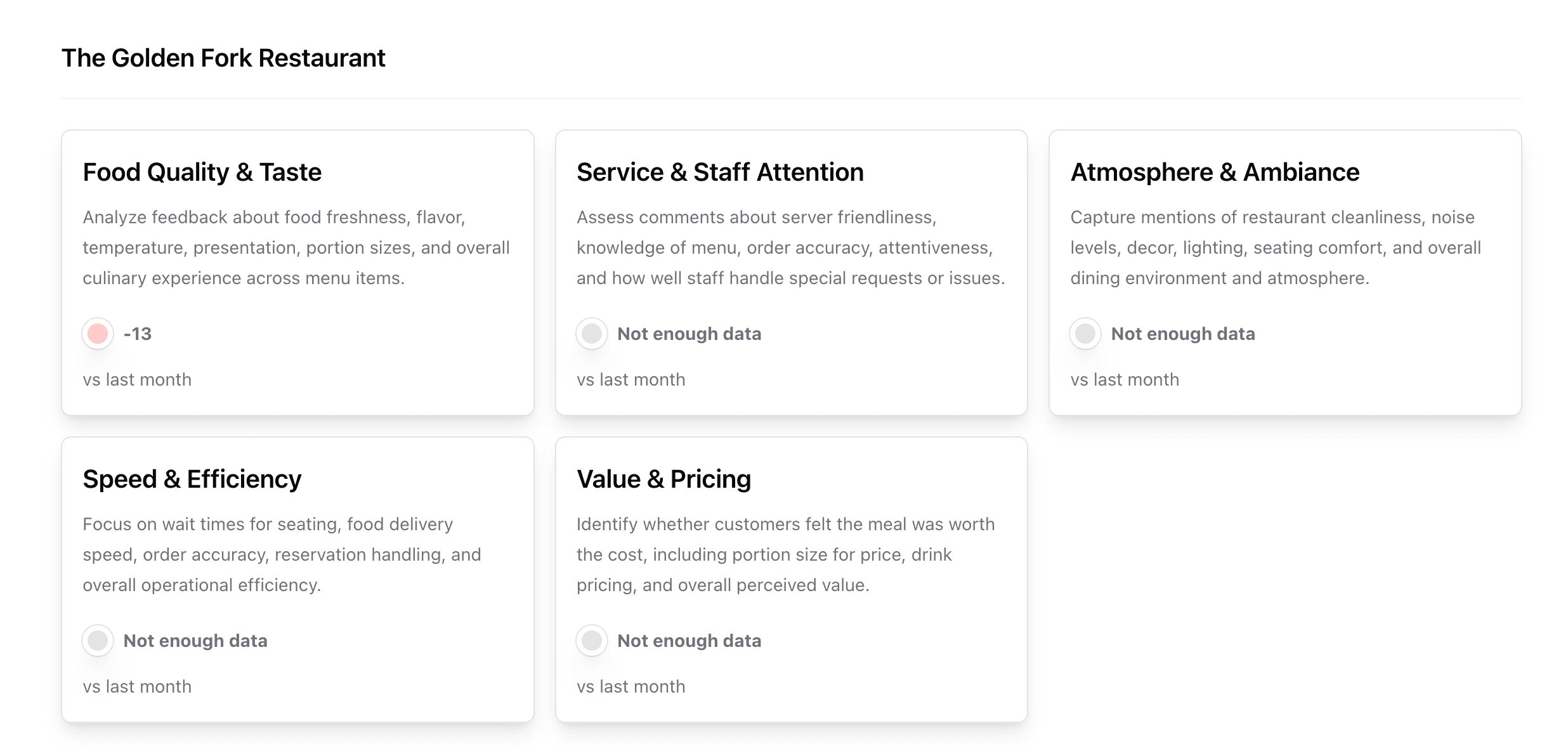Click gray indicator in Speed & Efficiency card
Image resolution: width=1568 pixels, height=756 pixels.
point(98,641)
